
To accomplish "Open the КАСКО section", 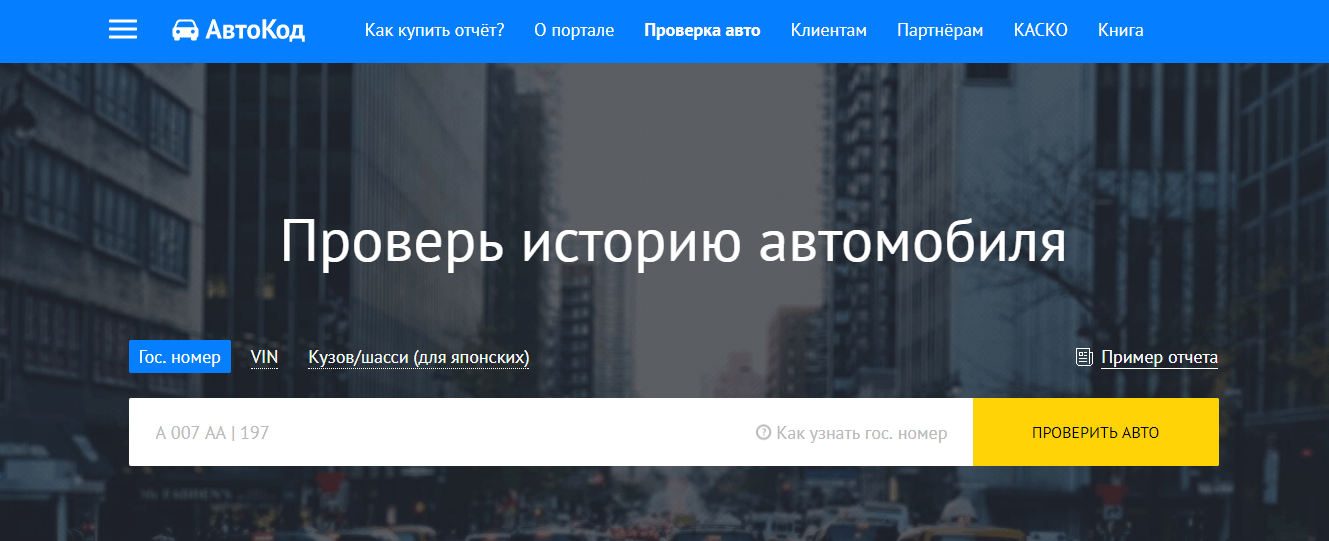I will click(x=1040, y=30).
